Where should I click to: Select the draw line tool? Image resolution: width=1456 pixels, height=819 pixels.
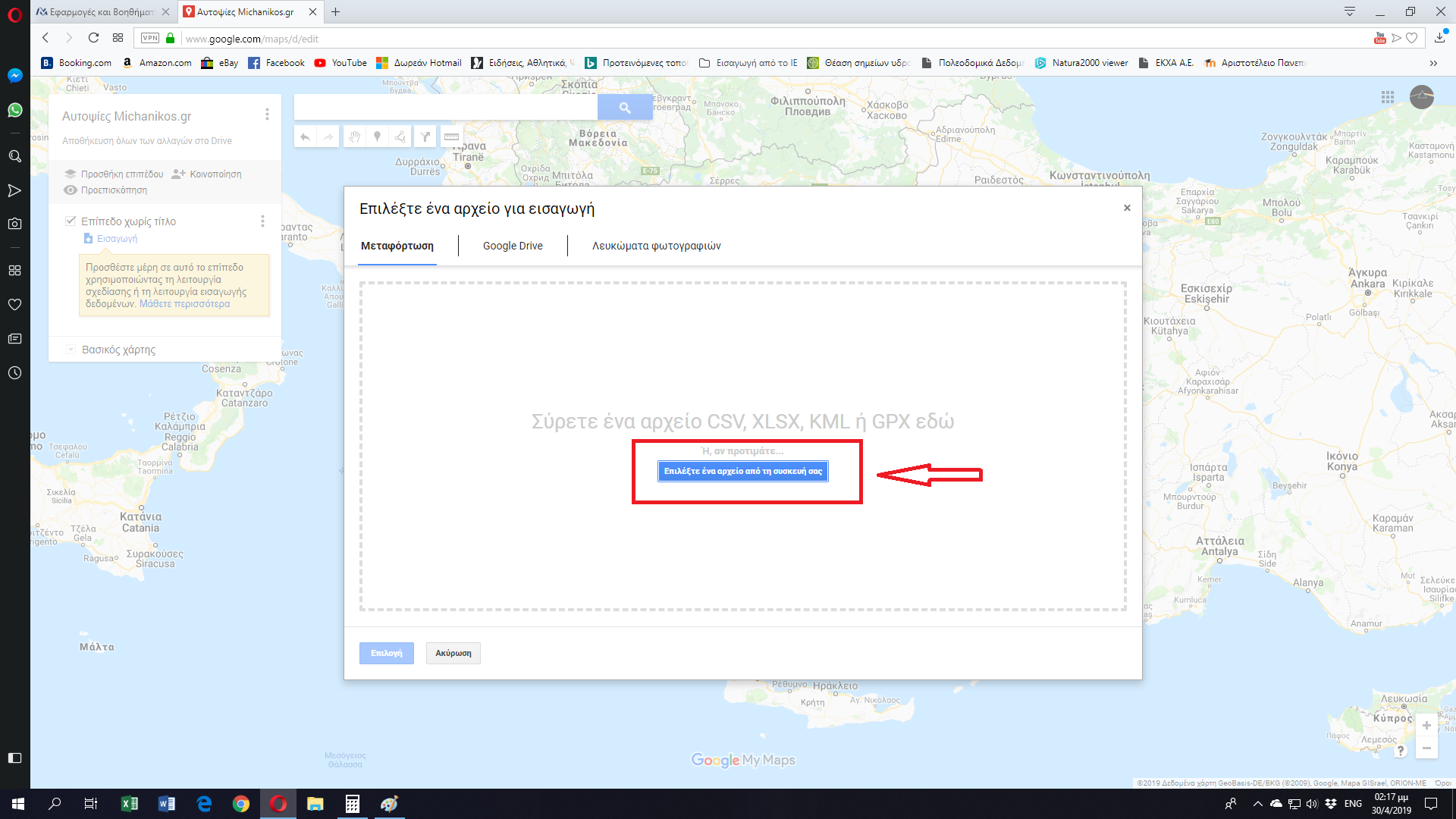(x=400, y=136)
